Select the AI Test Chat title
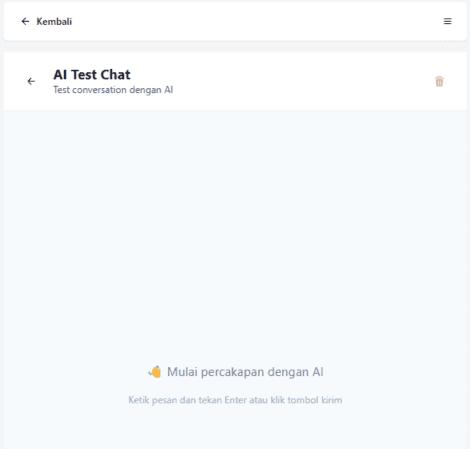The width and height of the screenshot is (470, 470). point(92,75)
